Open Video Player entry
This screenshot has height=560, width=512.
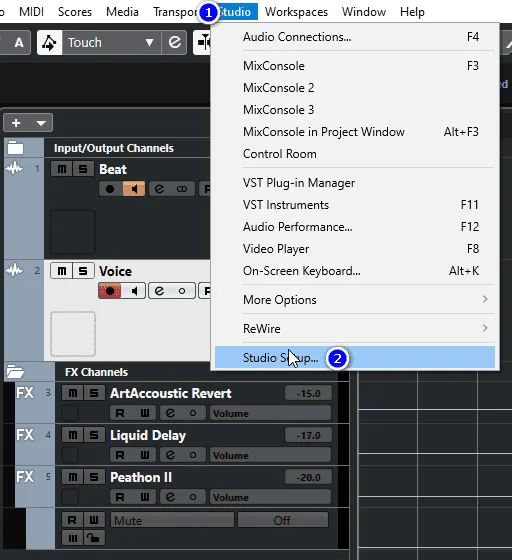[x=355, y=249]
